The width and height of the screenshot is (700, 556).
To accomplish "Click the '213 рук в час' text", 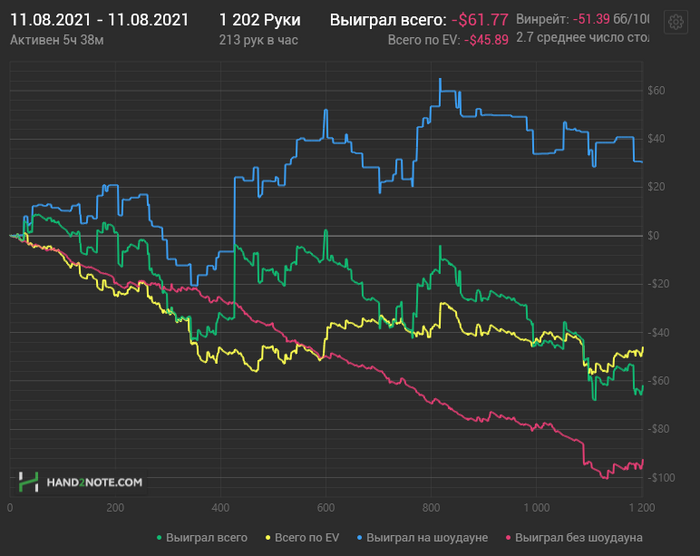I will [258, 40].
